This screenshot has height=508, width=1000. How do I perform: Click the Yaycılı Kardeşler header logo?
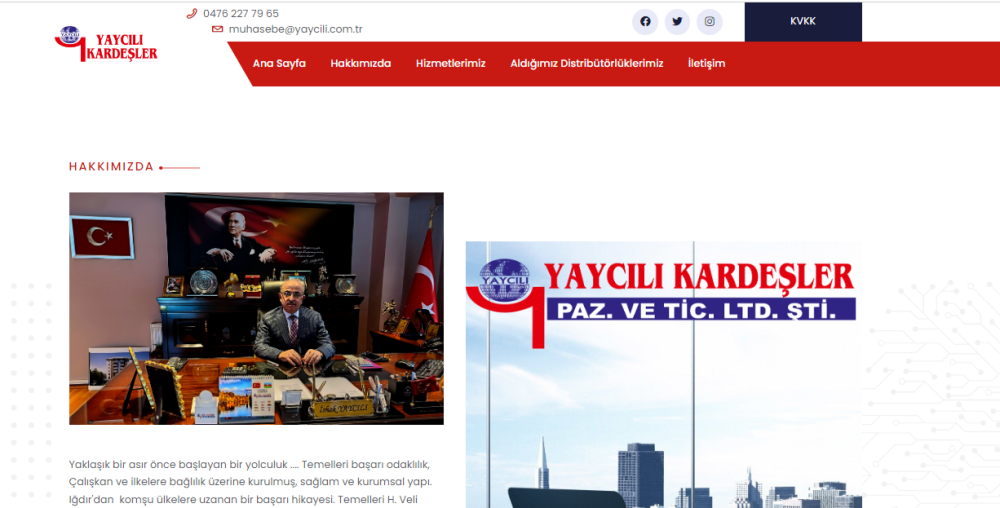click(x=106, y=45)
